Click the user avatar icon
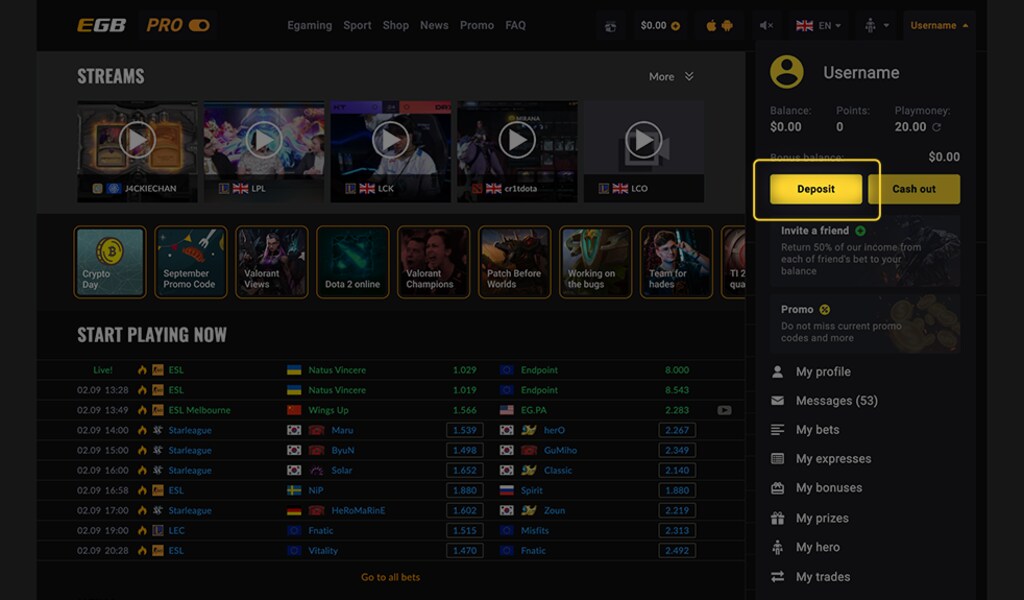 [787, 72]
